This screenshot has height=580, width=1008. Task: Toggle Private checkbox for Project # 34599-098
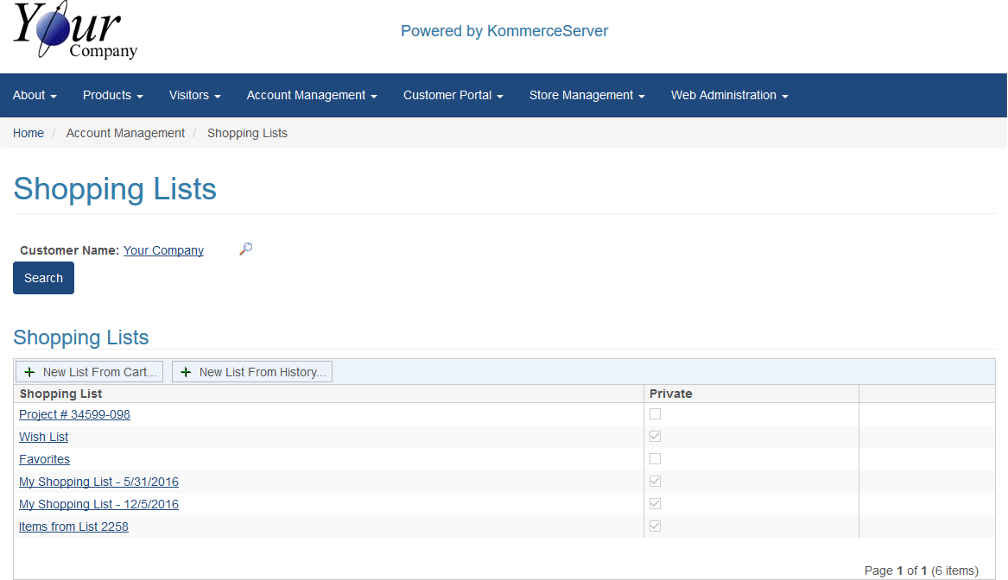[x=655, y=414]
